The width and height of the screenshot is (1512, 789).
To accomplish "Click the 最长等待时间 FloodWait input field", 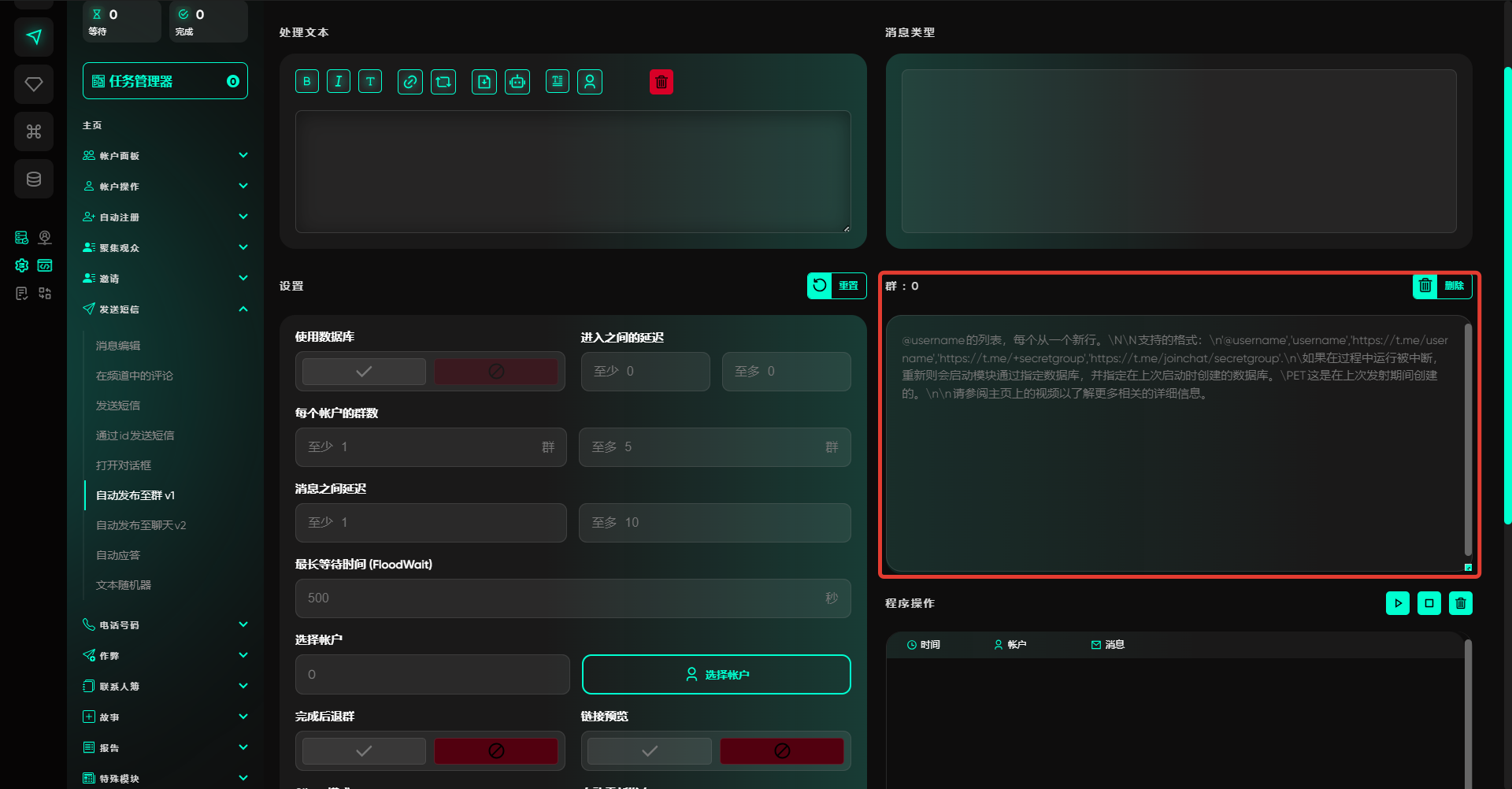I will (563, 598).
